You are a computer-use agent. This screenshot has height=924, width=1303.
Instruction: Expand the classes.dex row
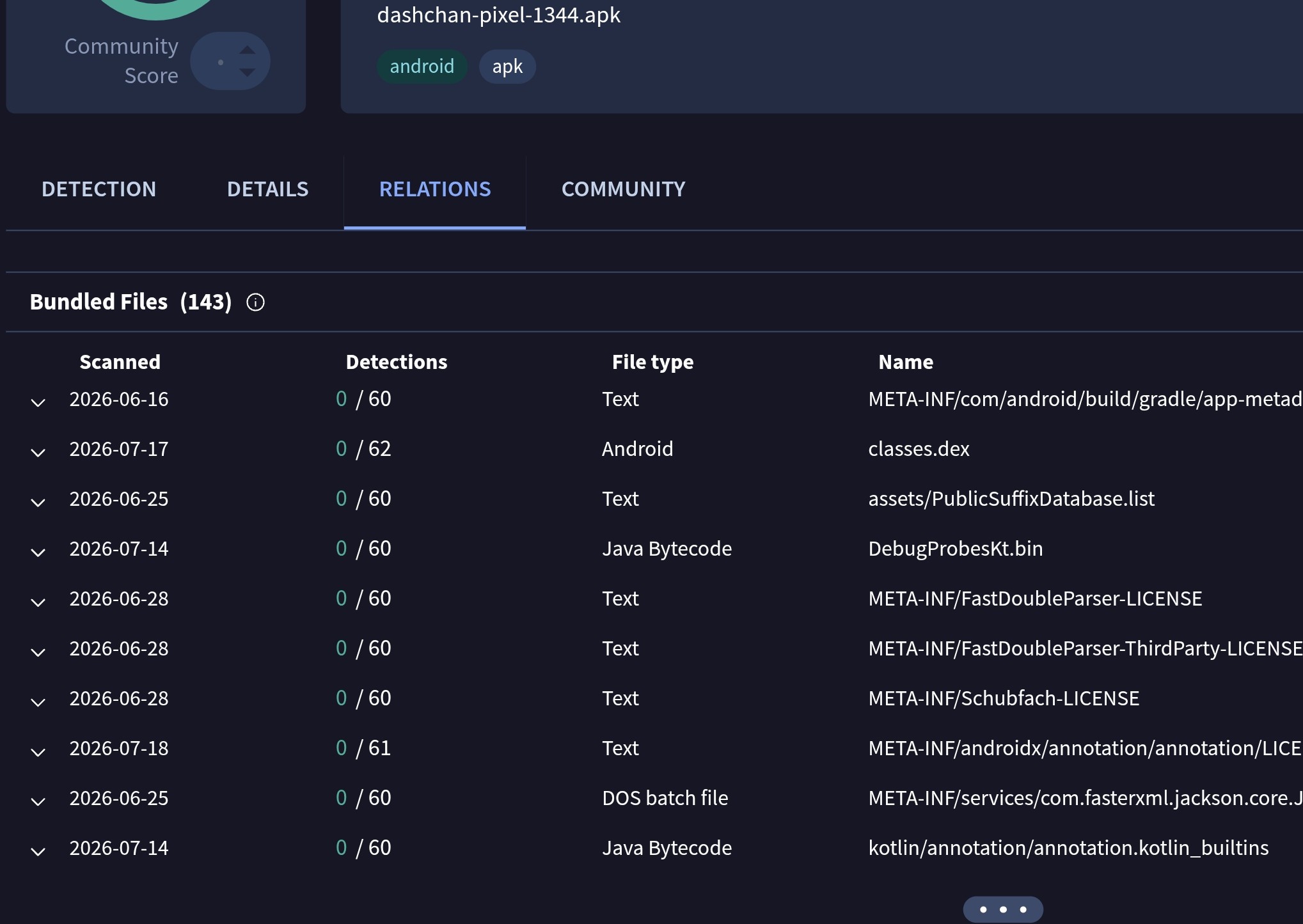tap(38, 452)
